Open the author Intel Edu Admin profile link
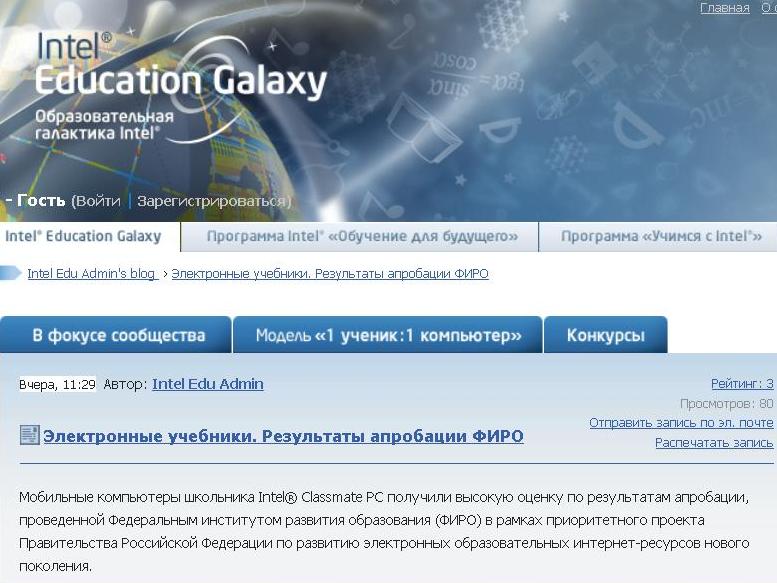This screenshot has width=777, height=583. 208,384
